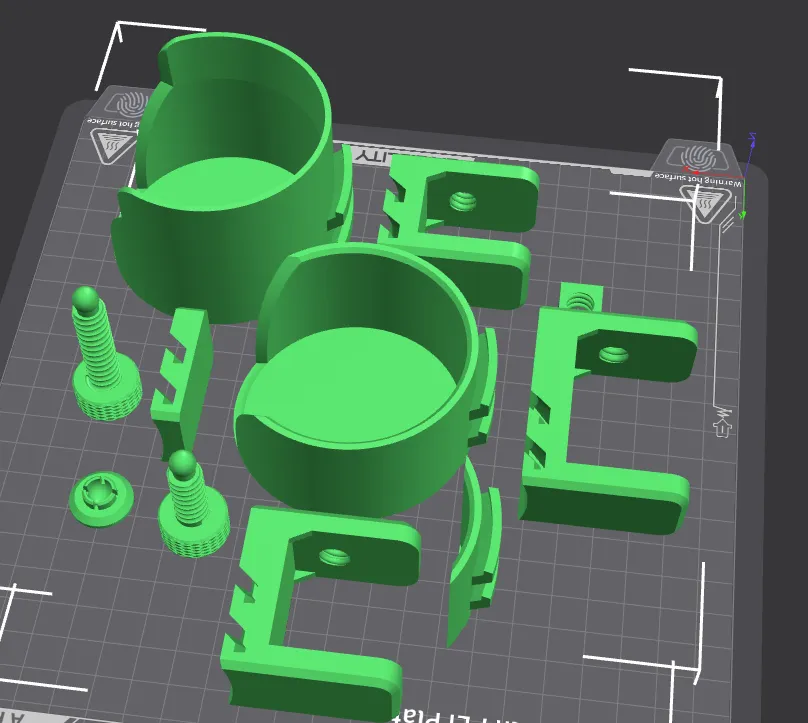
Task: Select the E-shaped clamp at the bottom front
Action: [x=320, y=620]
